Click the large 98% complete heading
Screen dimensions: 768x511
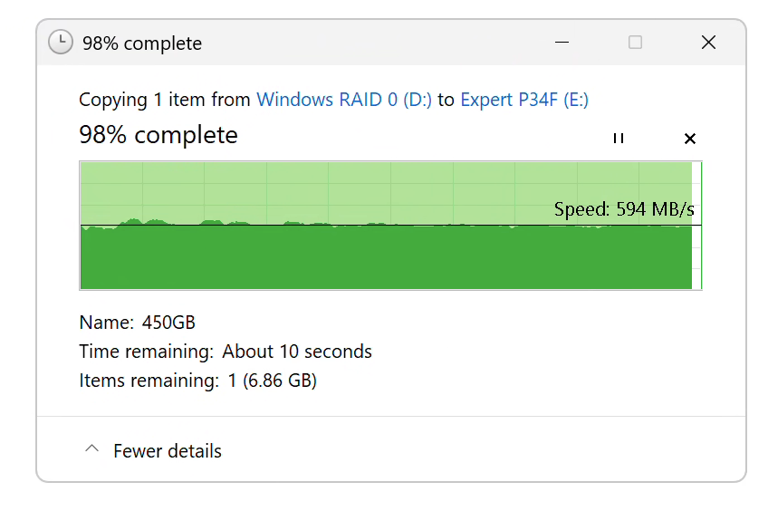point(158,135)
